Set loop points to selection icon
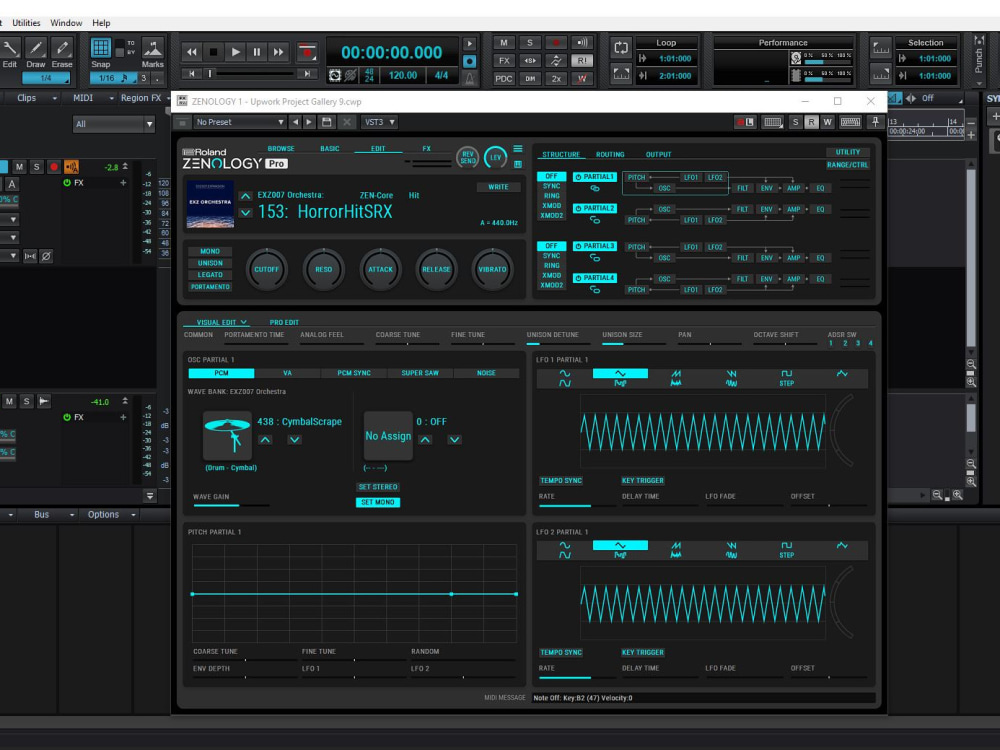This screenshot has width=1000, height=750. click(x=621, y=74)
